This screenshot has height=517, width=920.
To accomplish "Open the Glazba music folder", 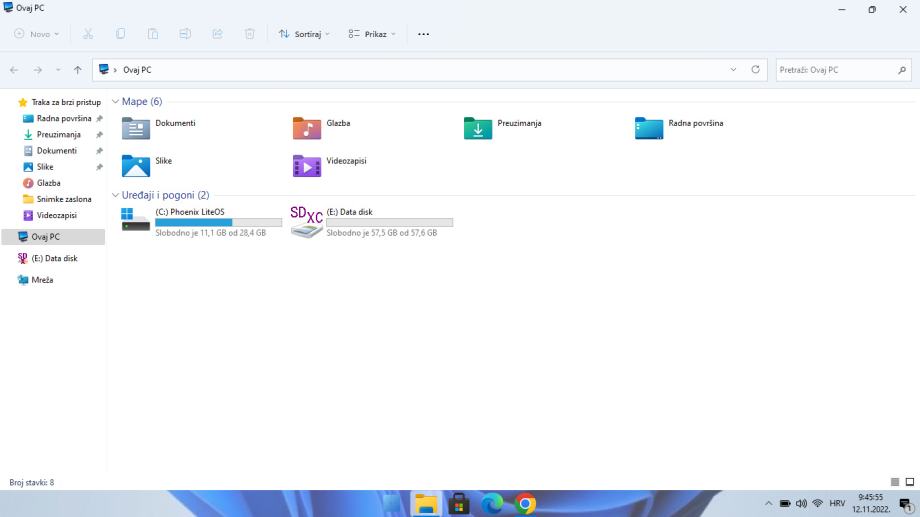I will (x=307, y=128).
